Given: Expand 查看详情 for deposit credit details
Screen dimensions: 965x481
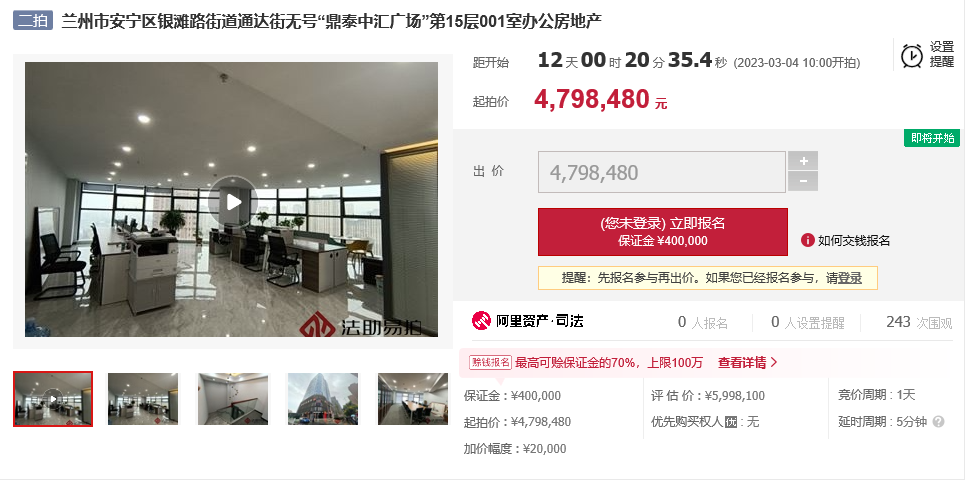Looking at the screenshot, I should click(x=748, y=362).
